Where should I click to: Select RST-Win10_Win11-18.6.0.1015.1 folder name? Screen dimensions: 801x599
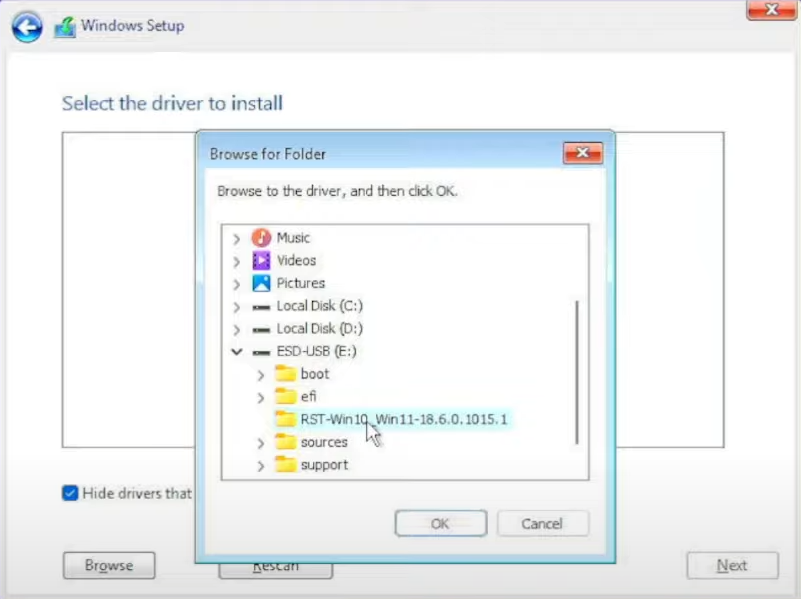tap(404, 419)
